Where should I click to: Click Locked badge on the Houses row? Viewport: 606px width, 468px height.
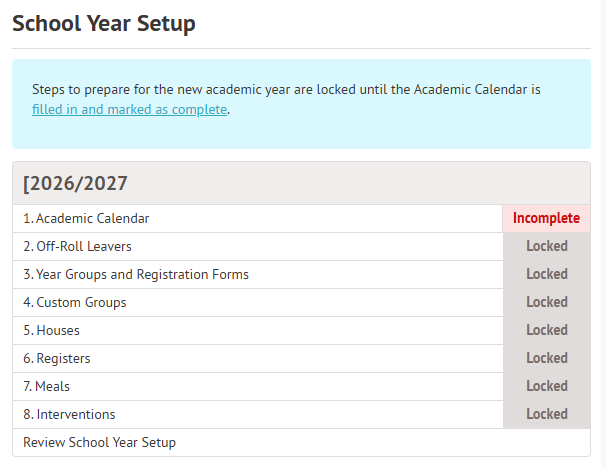click(x=546, y=330)
